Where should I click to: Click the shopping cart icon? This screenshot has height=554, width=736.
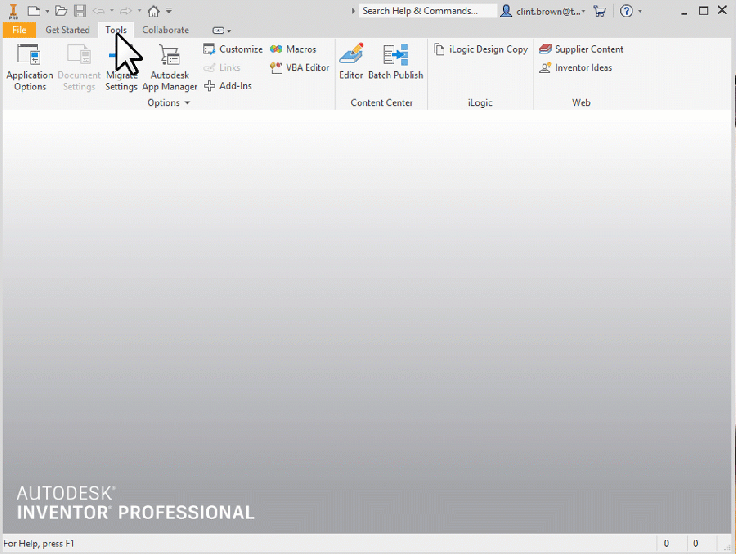coord(600,11)
